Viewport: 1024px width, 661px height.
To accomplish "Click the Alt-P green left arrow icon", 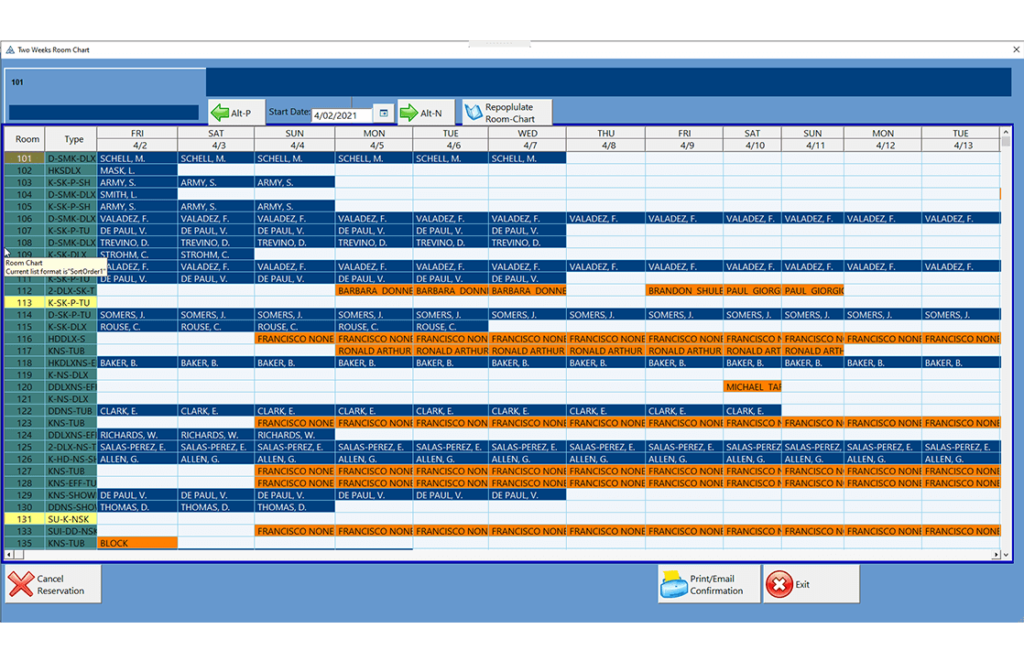I will pos(218,111).
